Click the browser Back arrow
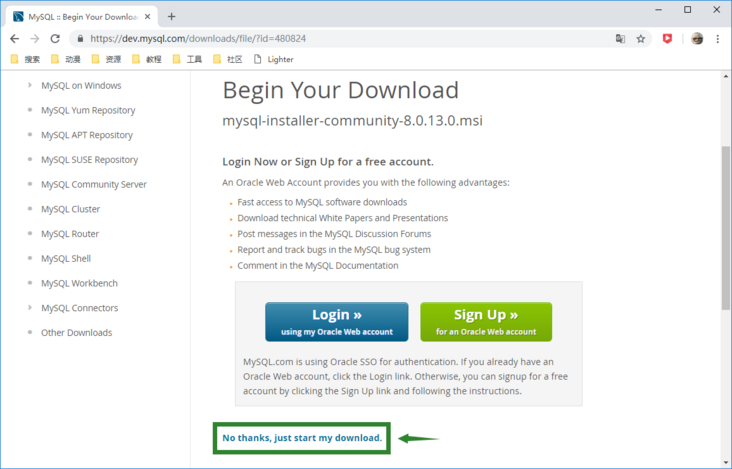The width and height of the screenshot is (732, 469). [x=14, y=39]
